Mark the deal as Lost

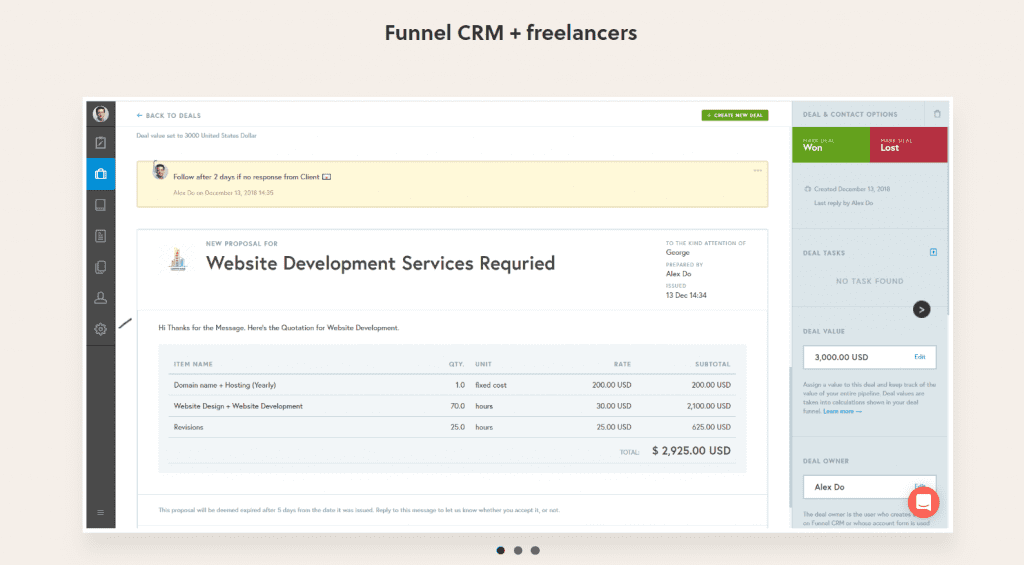click(x=908, y=144)
